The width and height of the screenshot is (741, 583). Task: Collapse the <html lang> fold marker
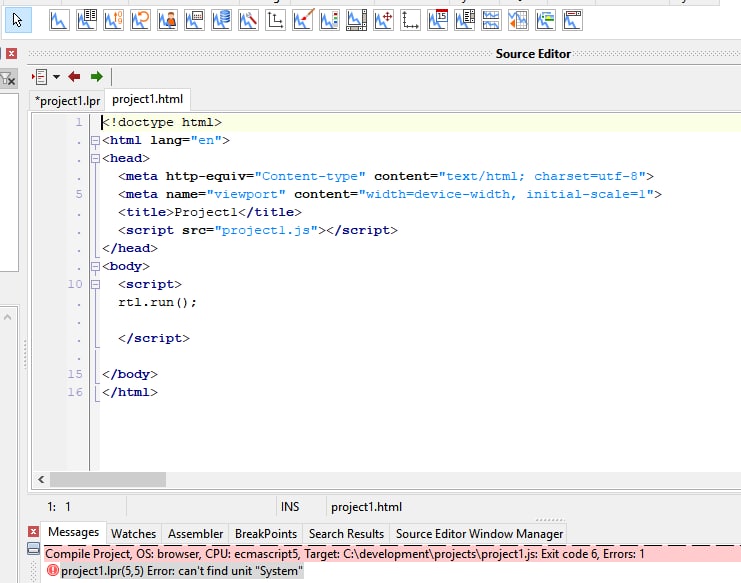pos(95,140)
